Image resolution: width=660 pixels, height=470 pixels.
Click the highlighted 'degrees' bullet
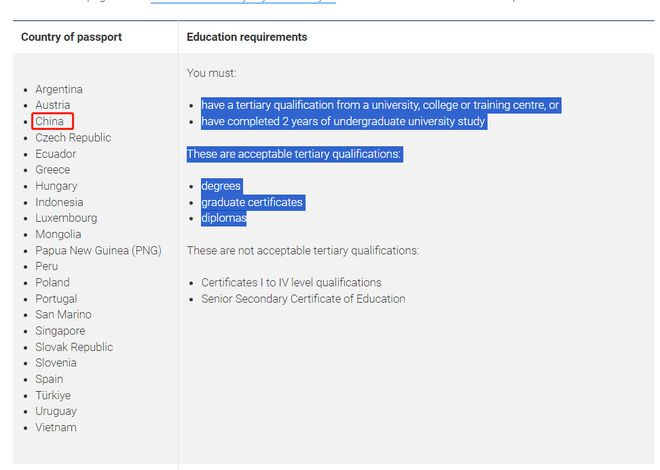[x=221, y=186]
